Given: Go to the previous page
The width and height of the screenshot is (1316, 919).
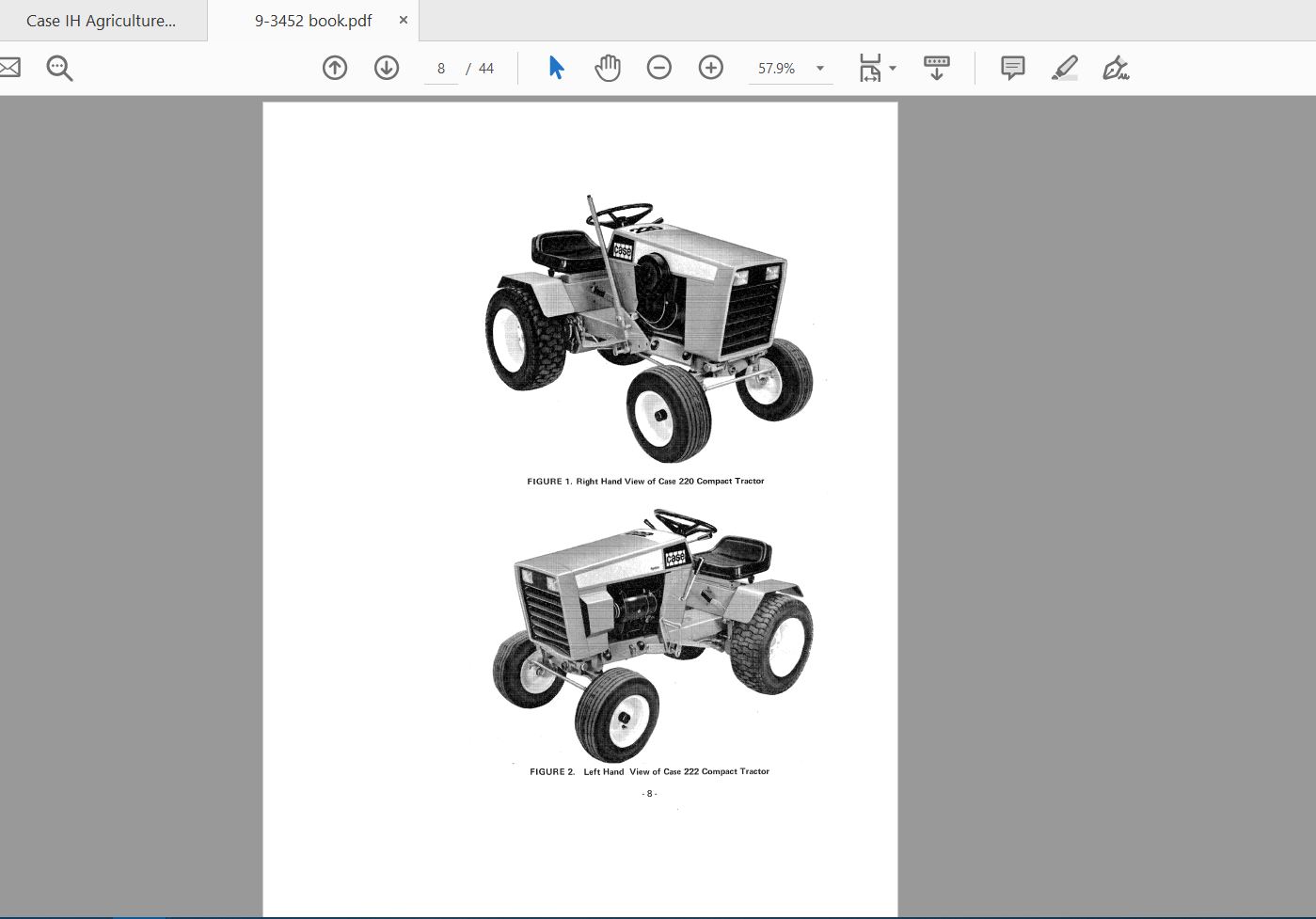Looking at the screenshot, I should (x=335, y=68).
